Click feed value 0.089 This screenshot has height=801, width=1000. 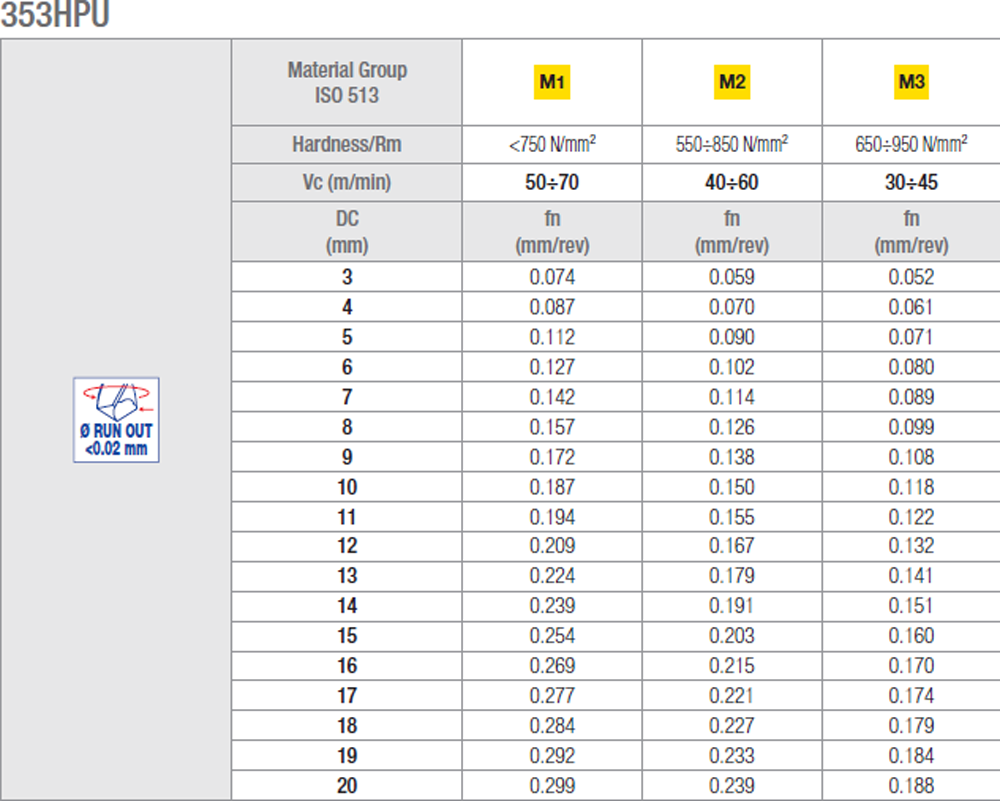point(911,397)
